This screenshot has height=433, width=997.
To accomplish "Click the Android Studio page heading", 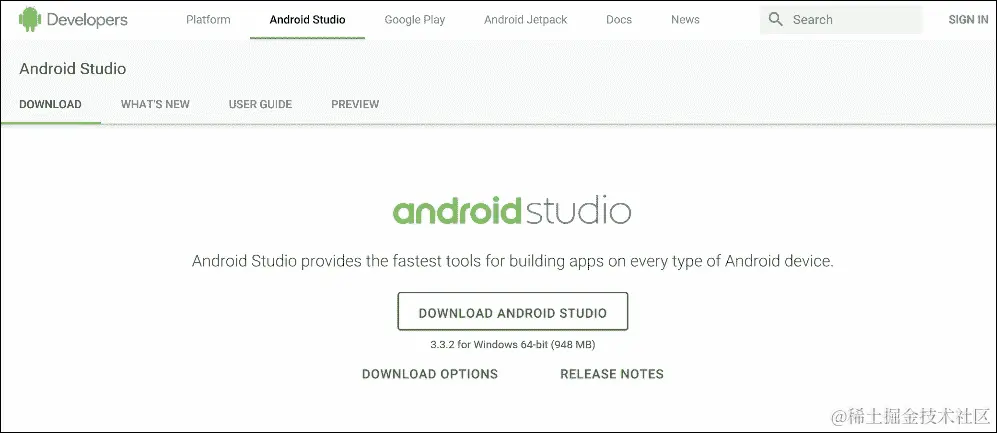I will pos(72,69).
